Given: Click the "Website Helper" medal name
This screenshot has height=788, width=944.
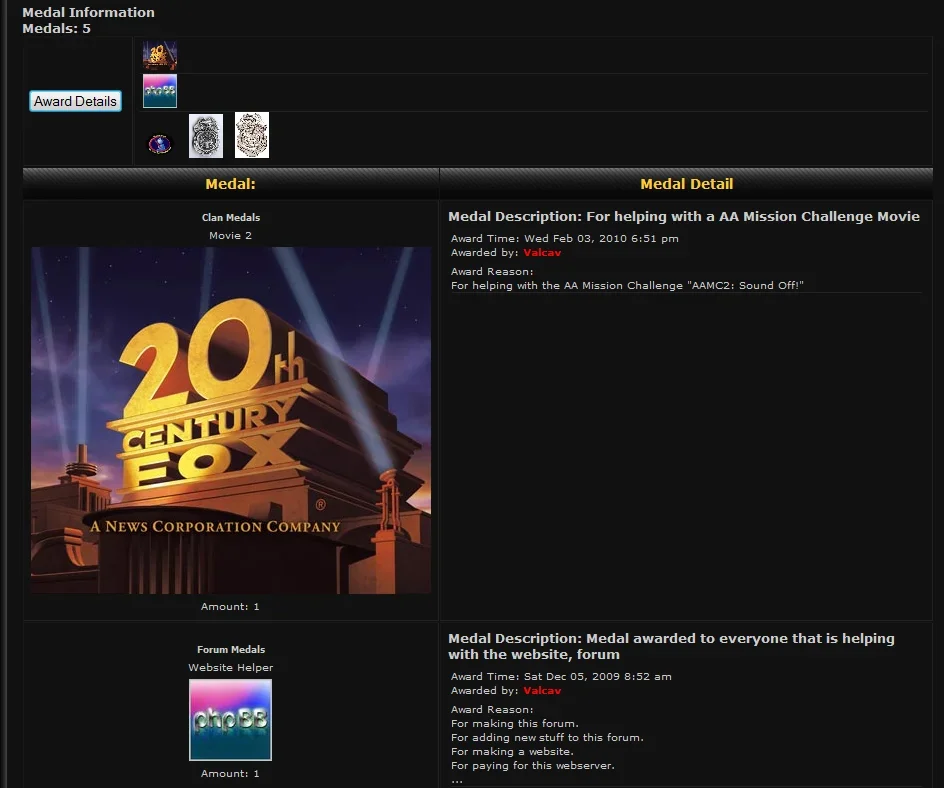Looking at the screenshot, I should click(231, 668).
